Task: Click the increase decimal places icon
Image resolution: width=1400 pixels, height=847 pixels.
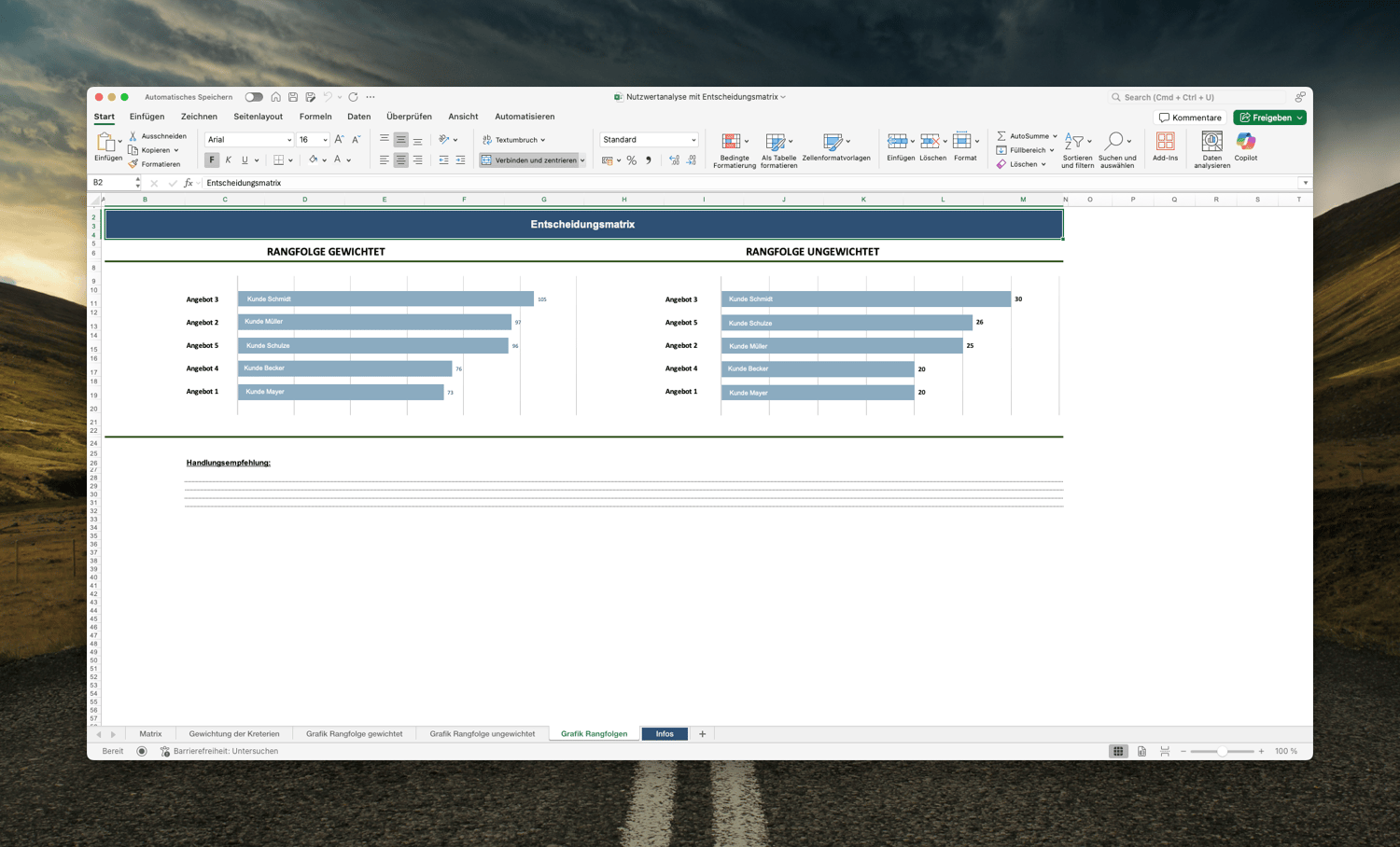Action: (x=675, y=160)
